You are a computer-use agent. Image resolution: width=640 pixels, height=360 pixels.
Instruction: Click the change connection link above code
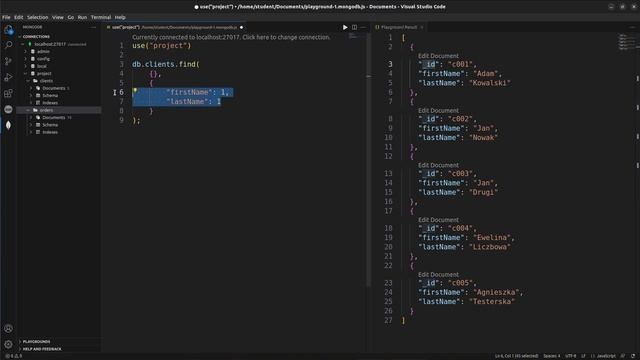(231, 37)
